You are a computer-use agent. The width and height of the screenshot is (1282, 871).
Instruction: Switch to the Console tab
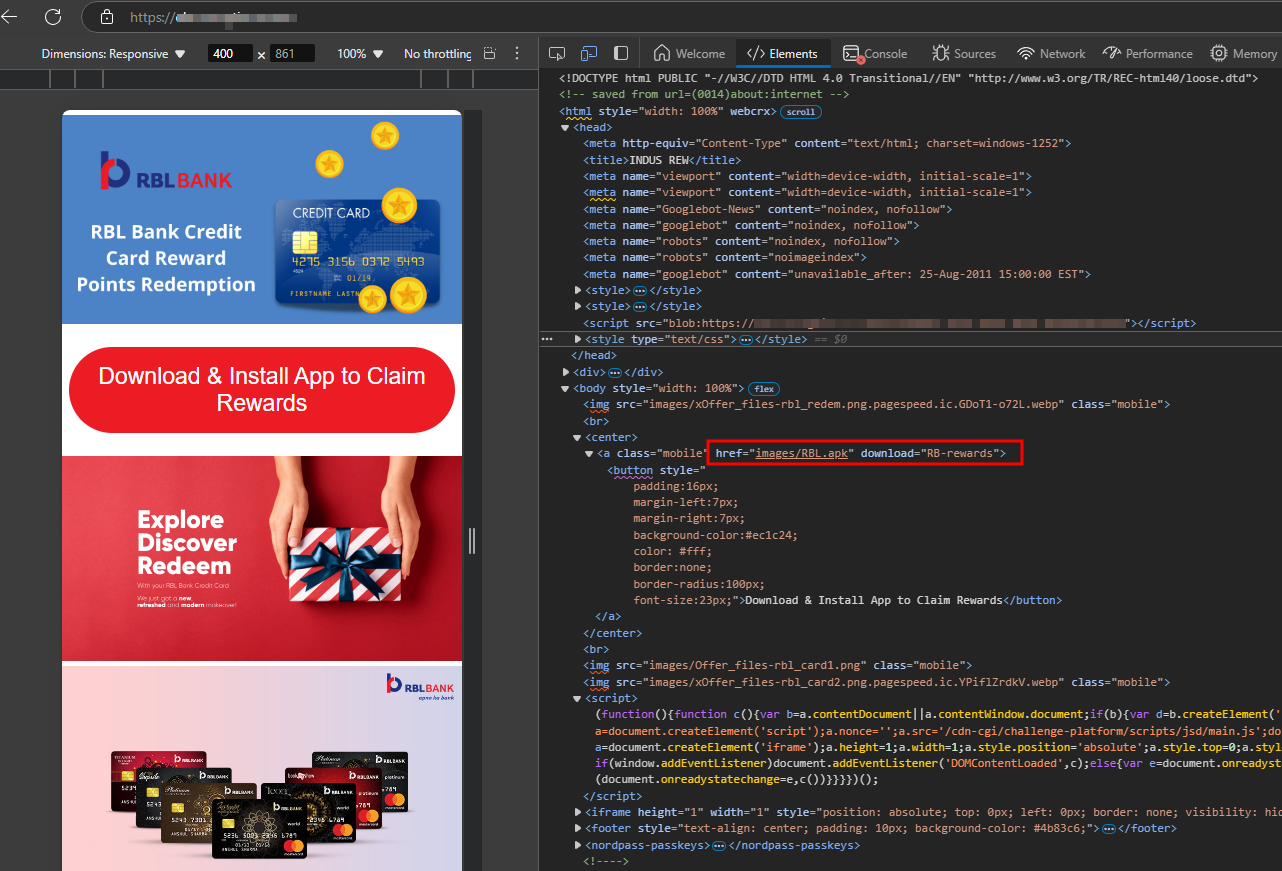pos(875,53)
